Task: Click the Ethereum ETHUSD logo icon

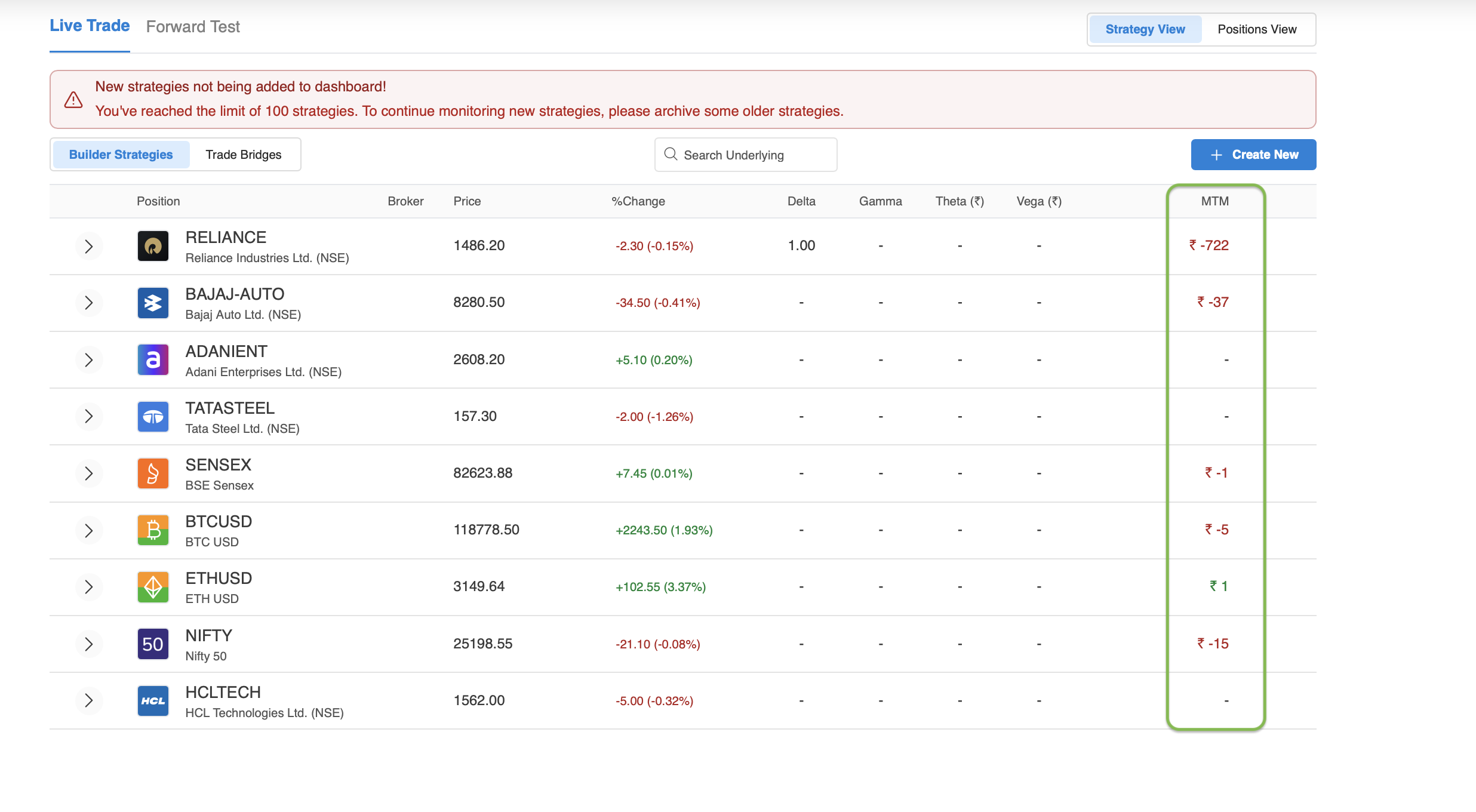Action: click(153, 587)
